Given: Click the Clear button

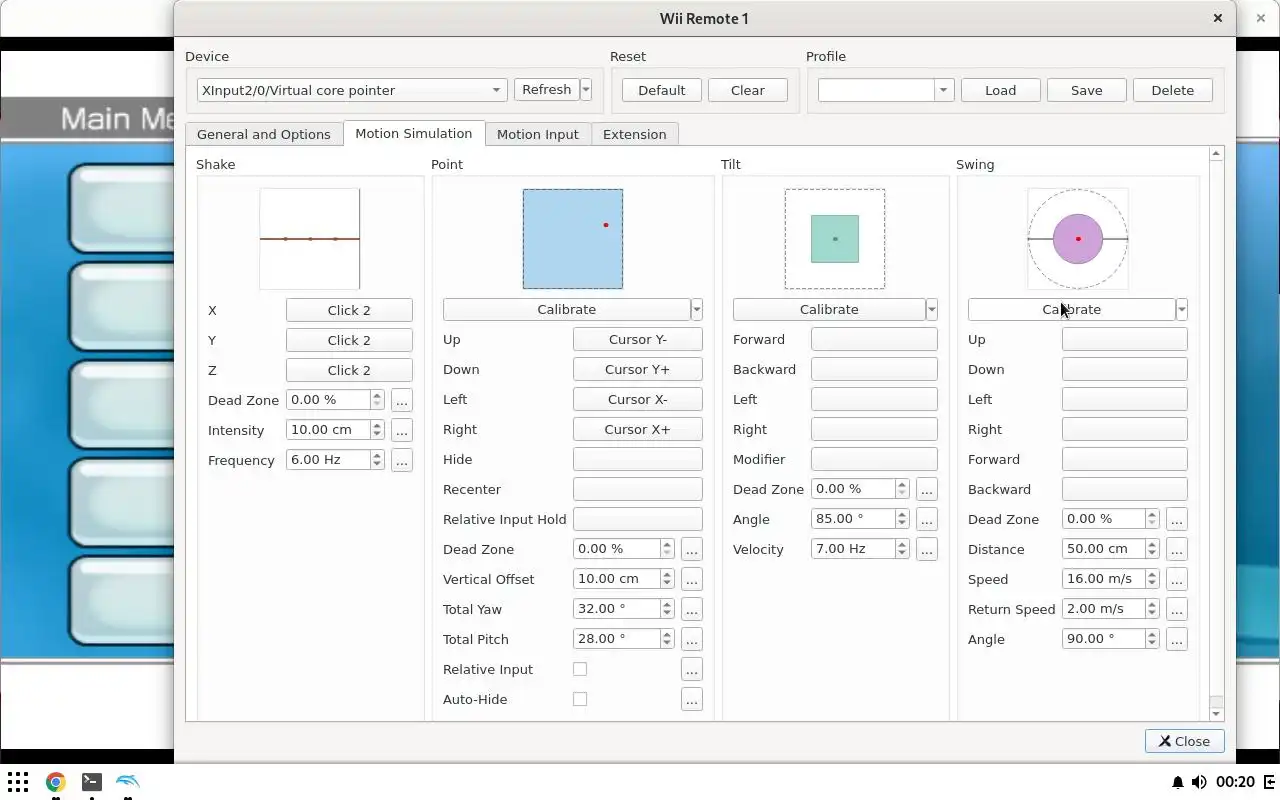Looking at the screenshot, I should 748,90.
